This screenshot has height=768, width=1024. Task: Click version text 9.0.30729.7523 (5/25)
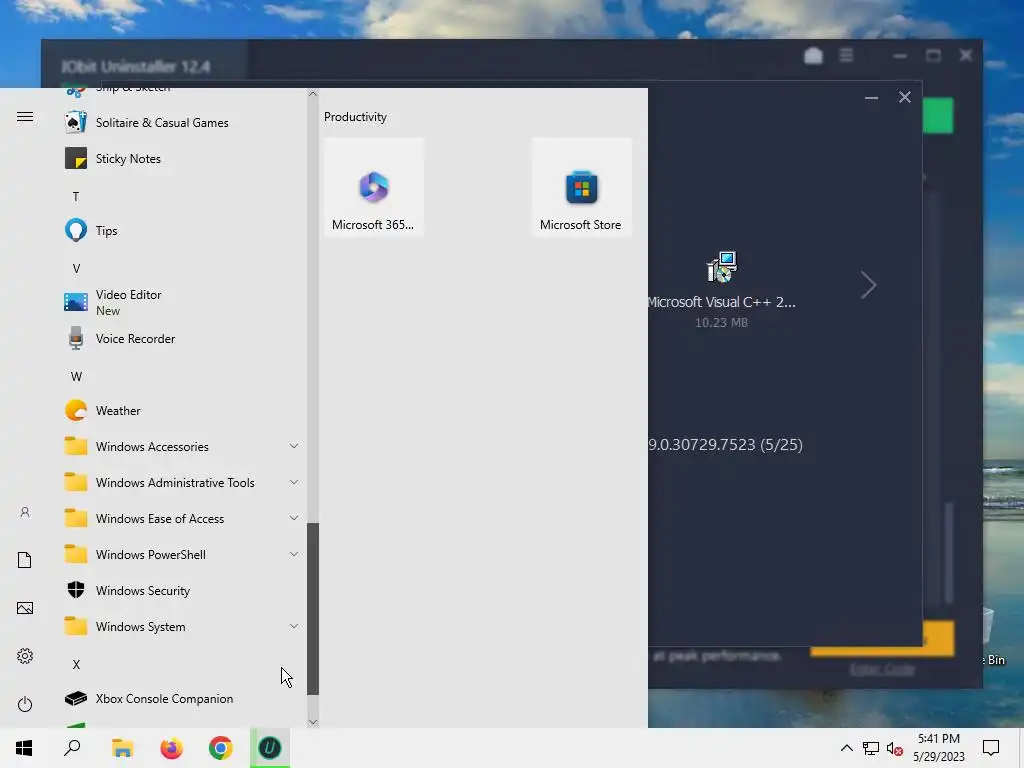[x=726, y=445]
